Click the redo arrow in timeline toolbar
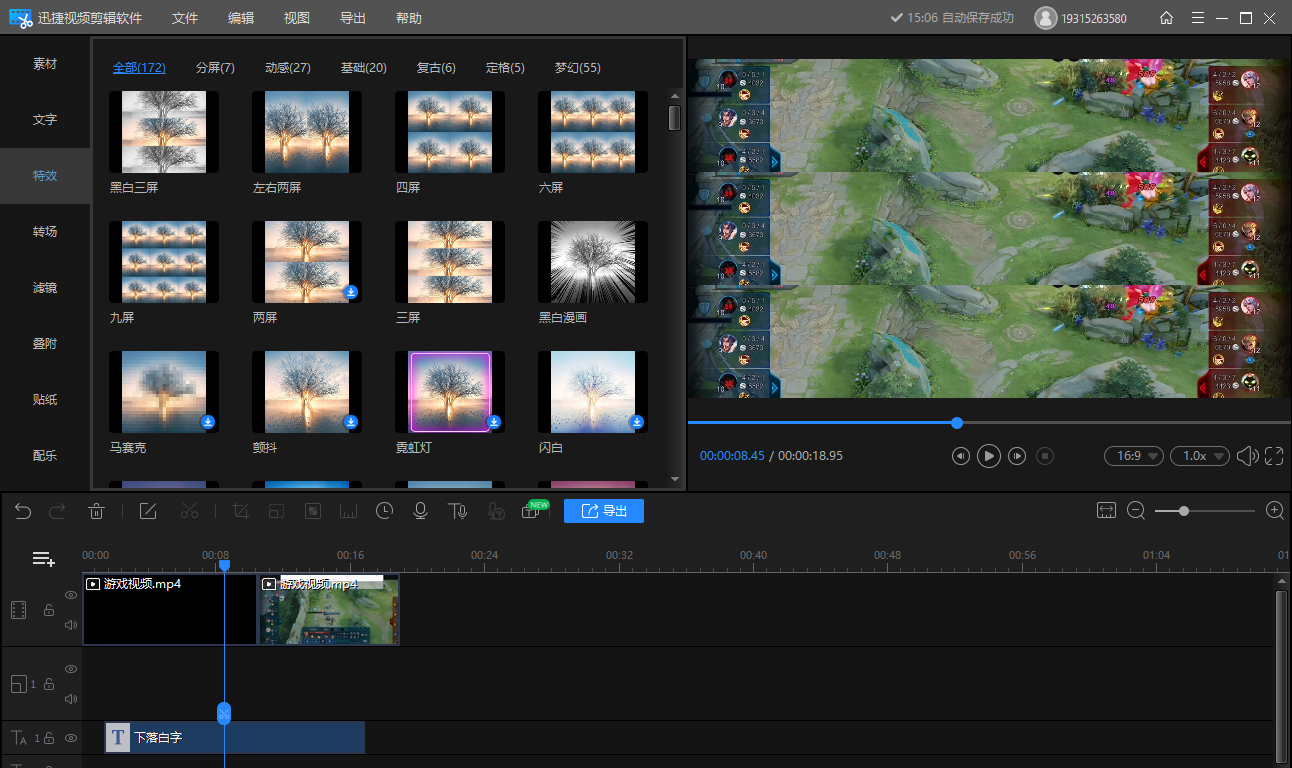1292x768 pixels. pos(57,511)
